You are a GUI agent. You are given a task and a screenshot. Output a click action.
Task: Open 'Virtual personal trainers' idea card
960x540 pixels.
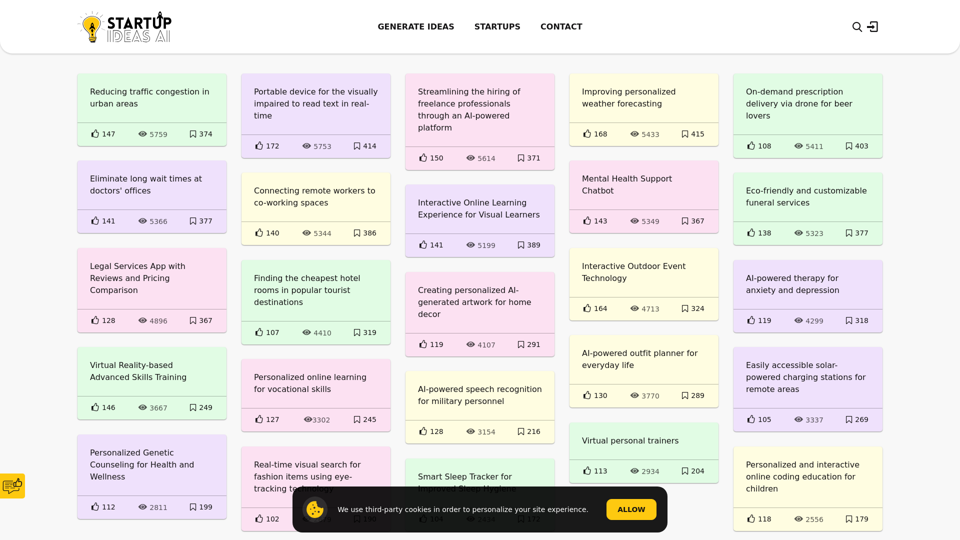630,441
